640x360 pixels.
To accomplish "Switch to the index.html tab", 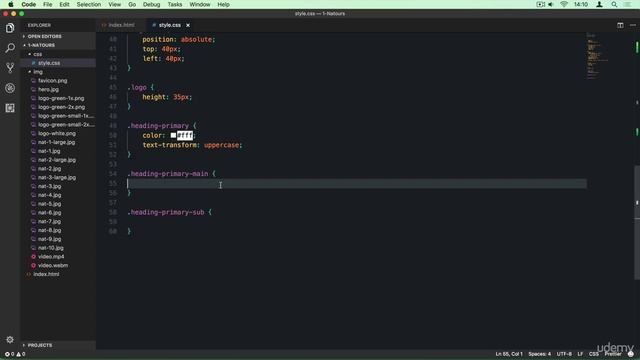I will coord(121,25).
